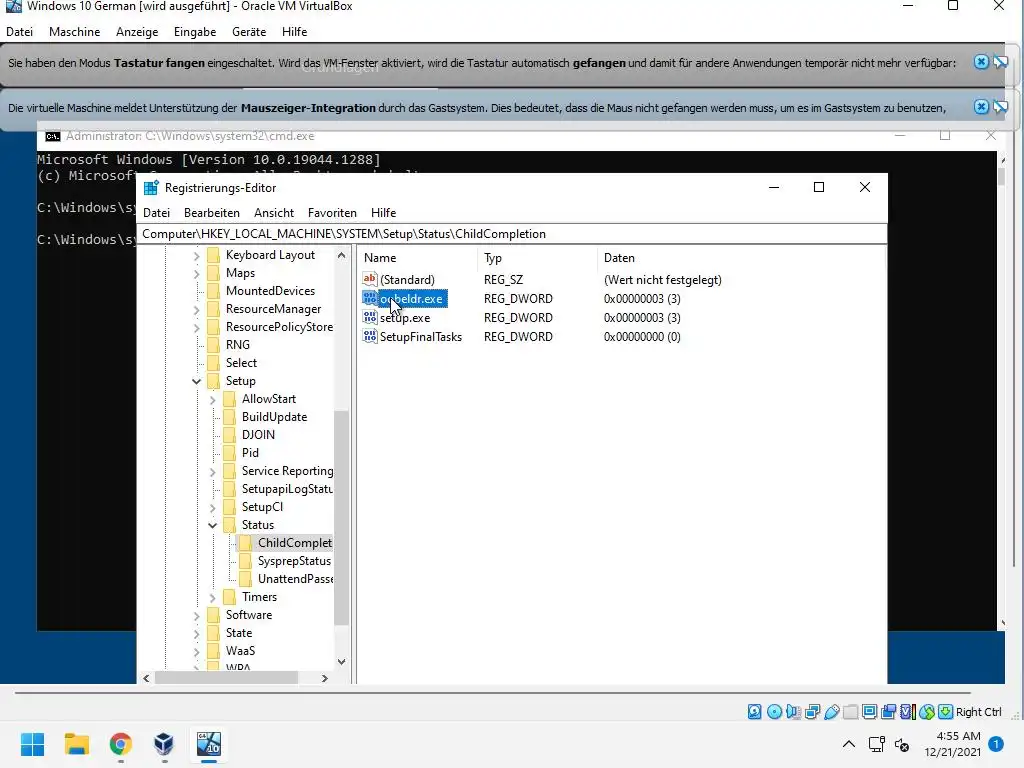Select the MountedDevices key
Viewport: 1024px width, 768px height.
(x=270, y=291)
